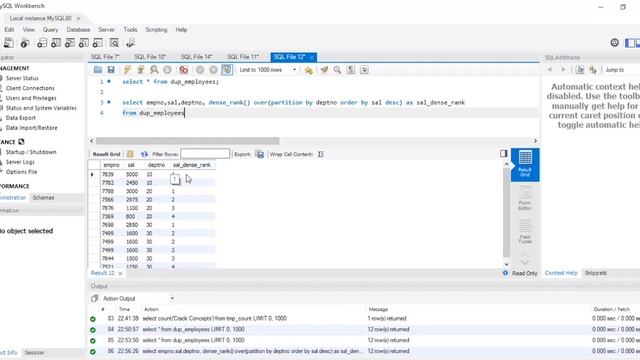The width and height of the screenshot is (640, 360).
Task: Toggle continue on error option
Action: (184, 70)
